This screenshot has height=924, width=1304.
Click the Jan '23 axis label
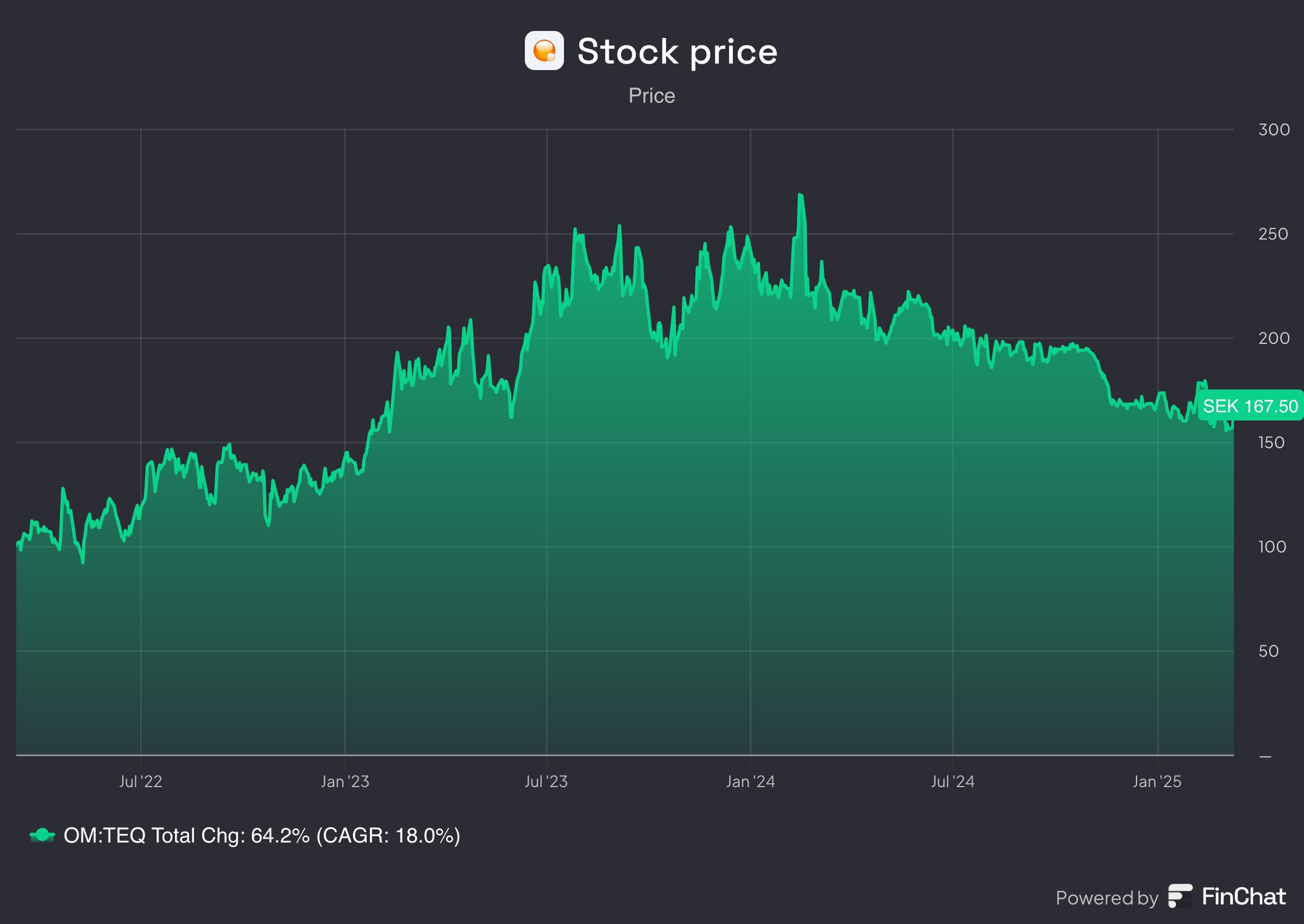pyautogui.click(x=345, y=781)
